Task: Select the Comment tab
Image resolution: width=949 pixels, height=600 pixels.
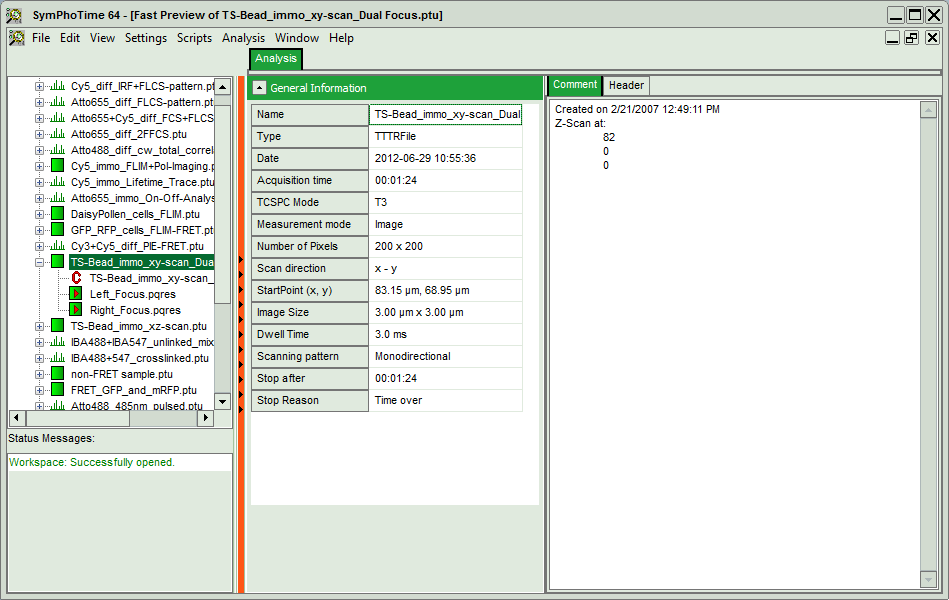Action: 575,86
